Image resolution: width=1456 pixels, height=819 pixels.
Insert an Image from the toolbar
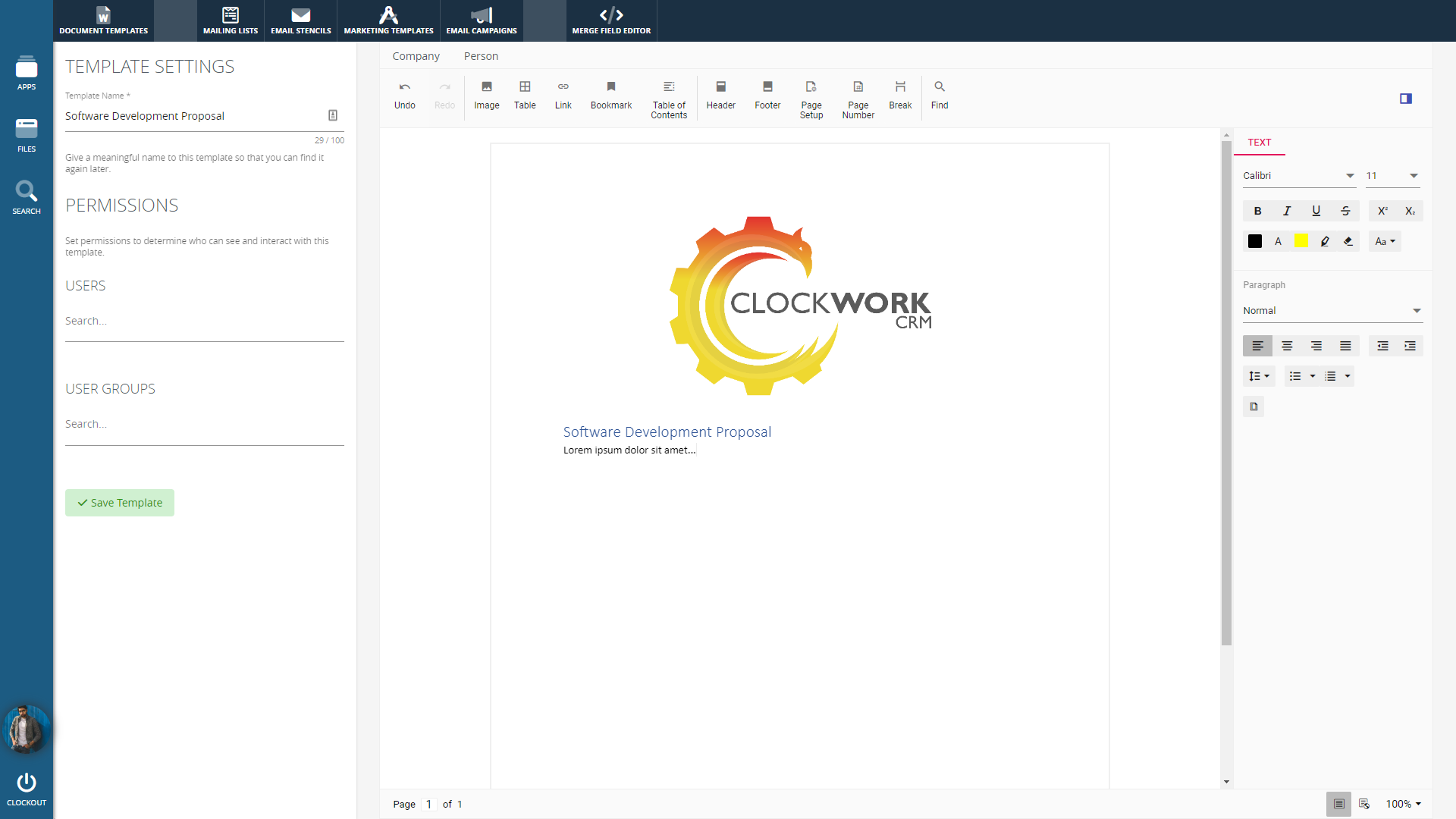(486, 95)
